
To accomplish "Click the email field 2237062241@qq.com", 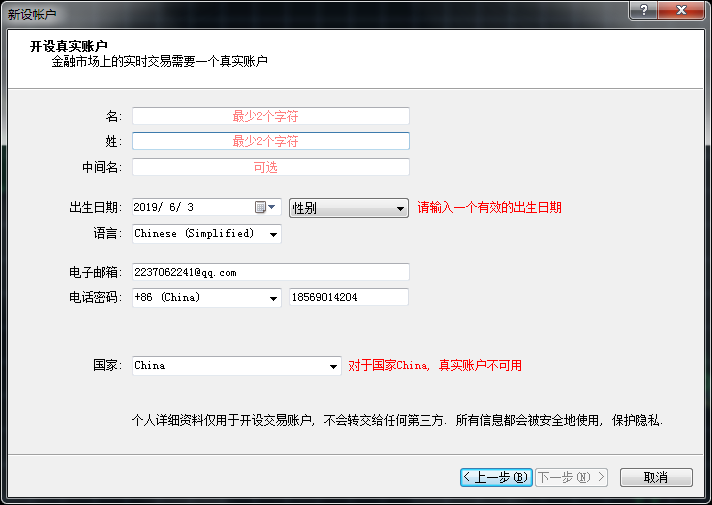I will pyautogui.click(x=271, y=272).
